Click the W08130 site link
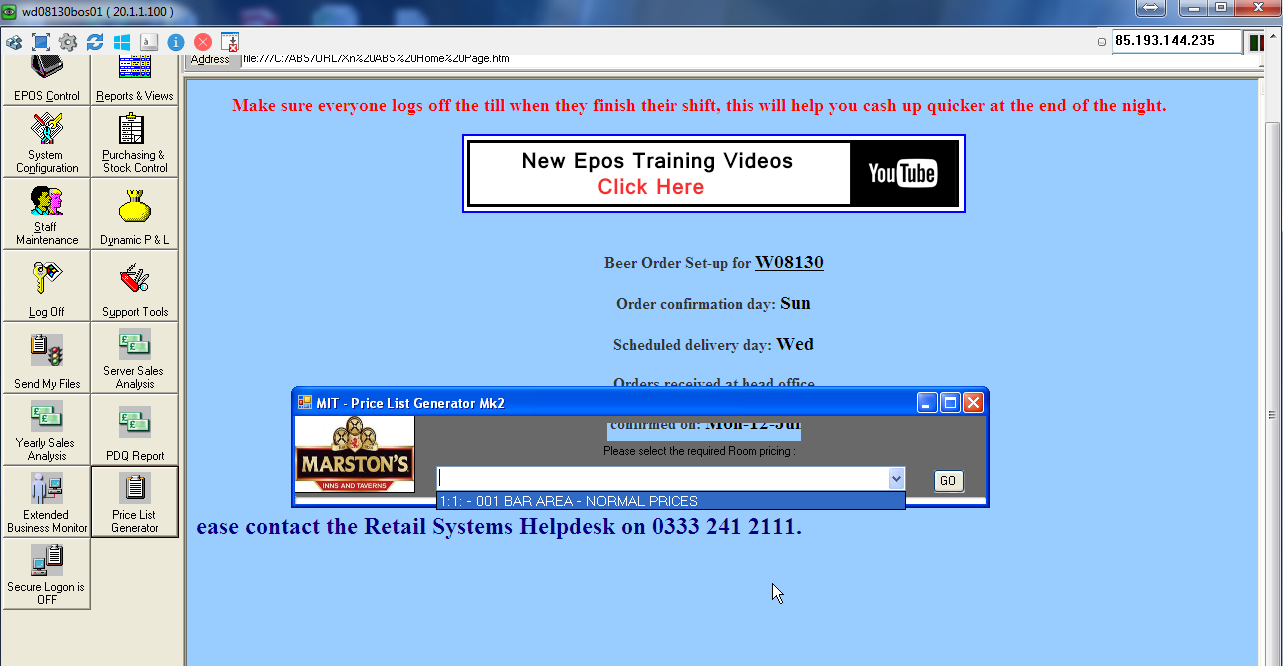This screenshot has height=666, width=1283. pyautogui.click(x=789, y=263)
